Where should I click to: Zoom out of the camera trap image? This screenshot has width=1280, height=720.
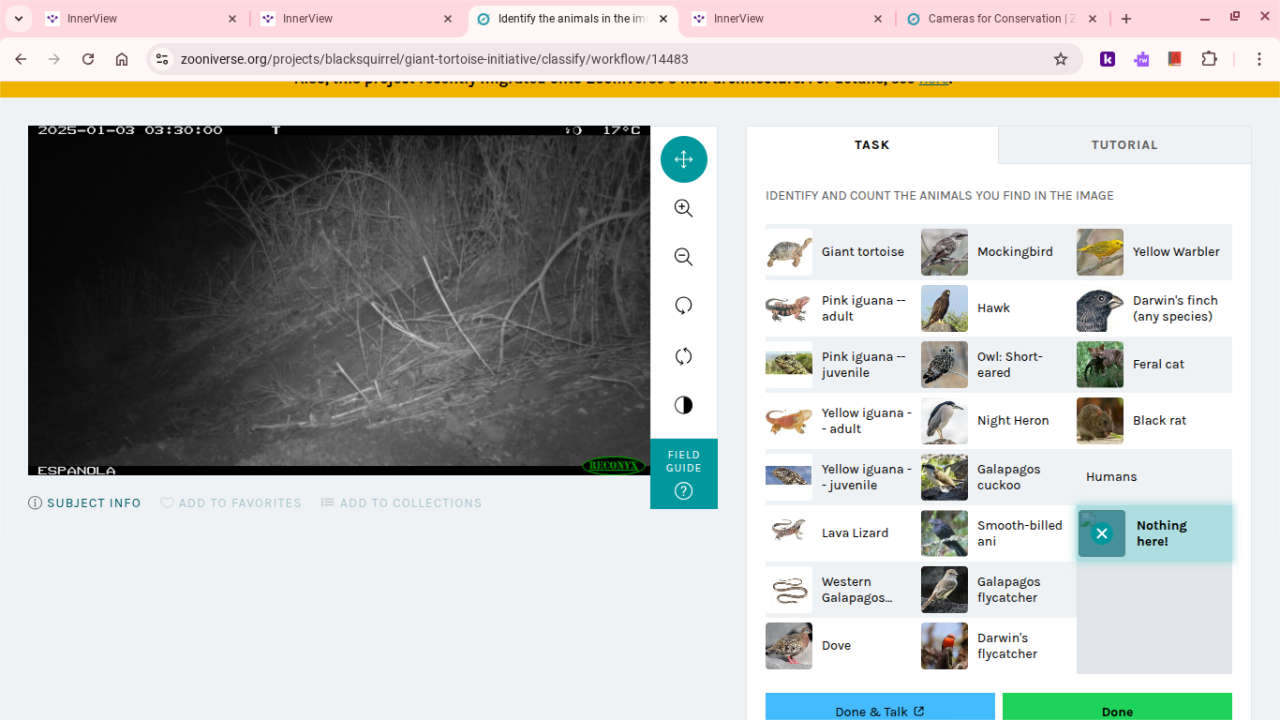(684, 257)
